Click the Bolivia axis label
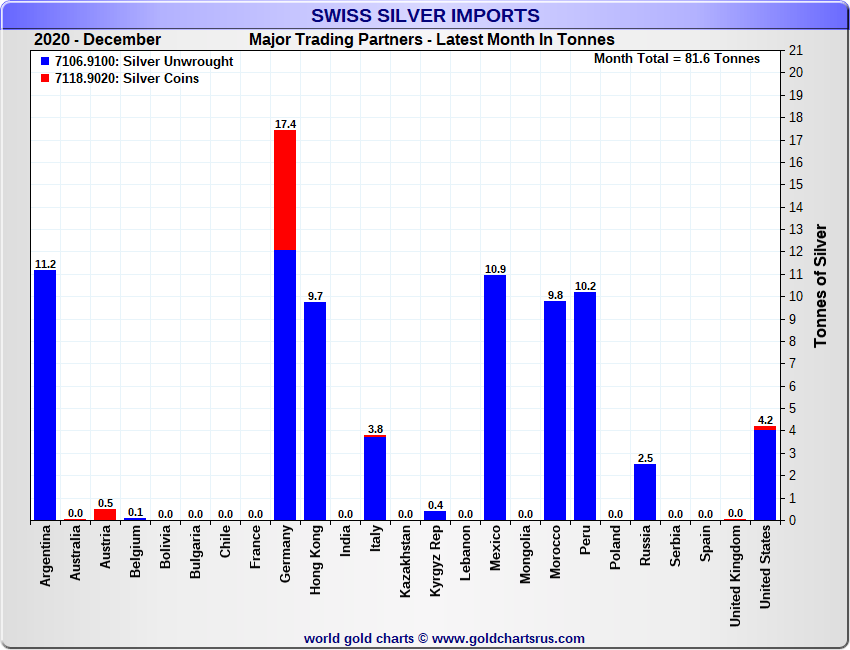Screen dimensions: 850x650 coord(165,547)
